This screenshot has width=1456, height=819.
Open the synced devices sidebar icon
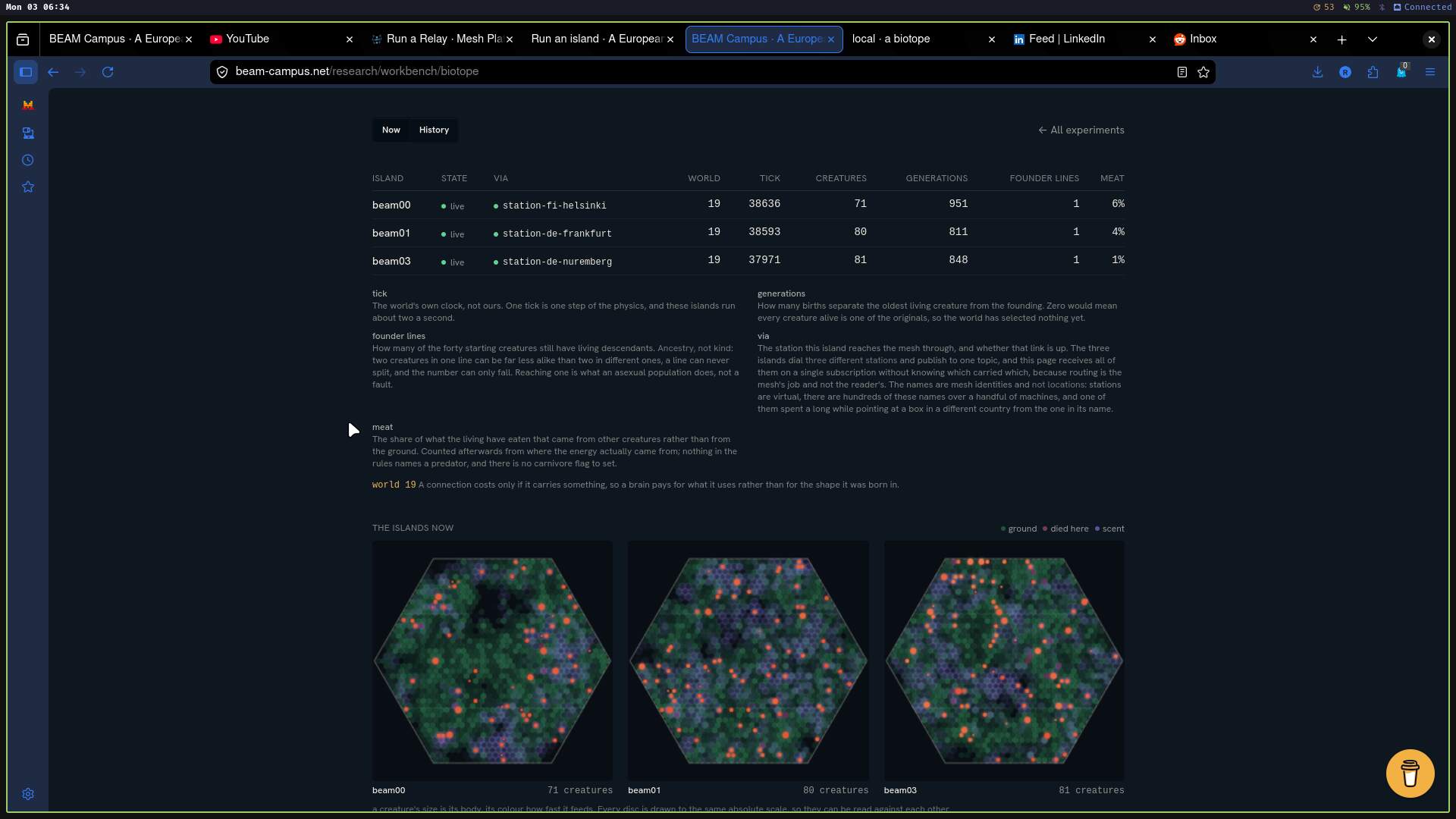point(28,133)
